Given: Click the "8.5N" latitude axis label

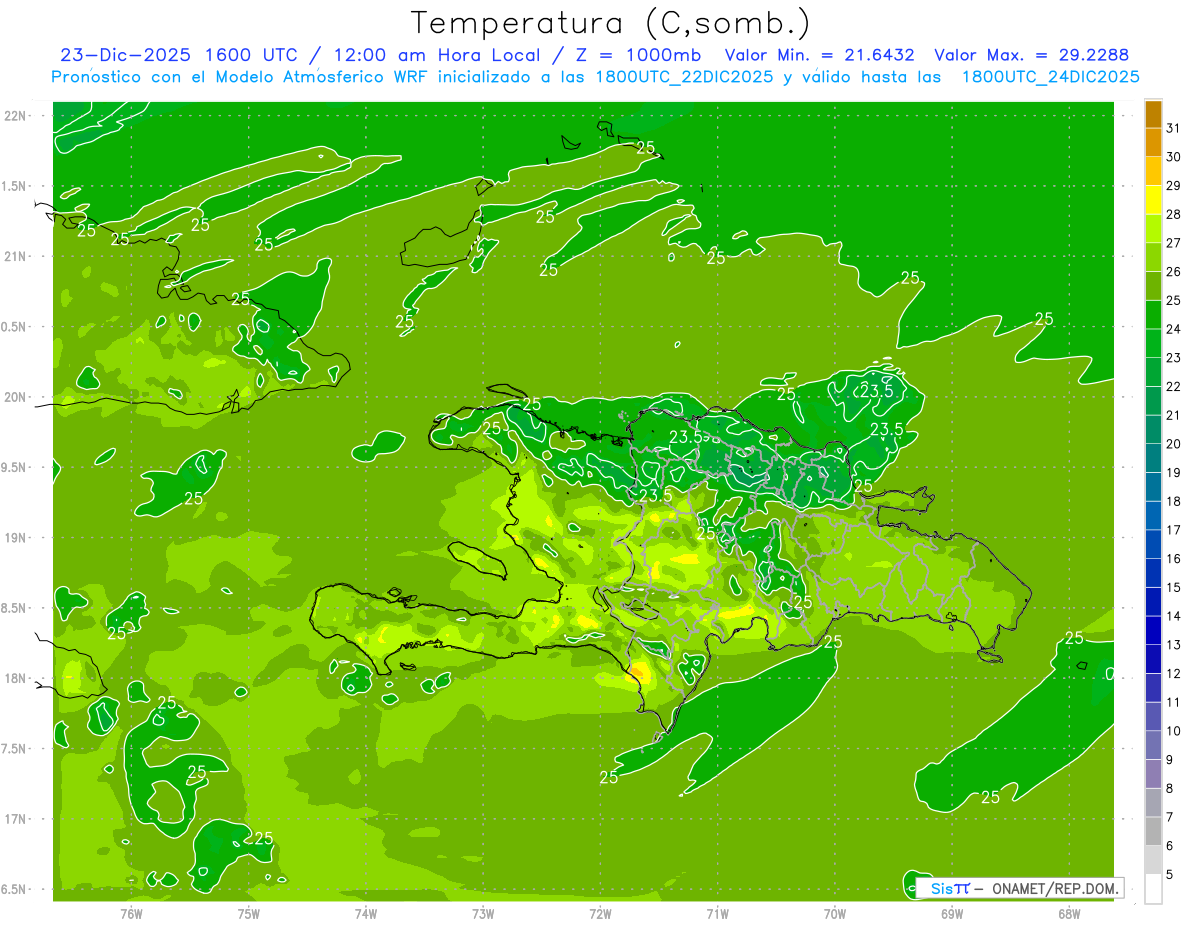Looking at the screenshot, I should pos(15,608).
